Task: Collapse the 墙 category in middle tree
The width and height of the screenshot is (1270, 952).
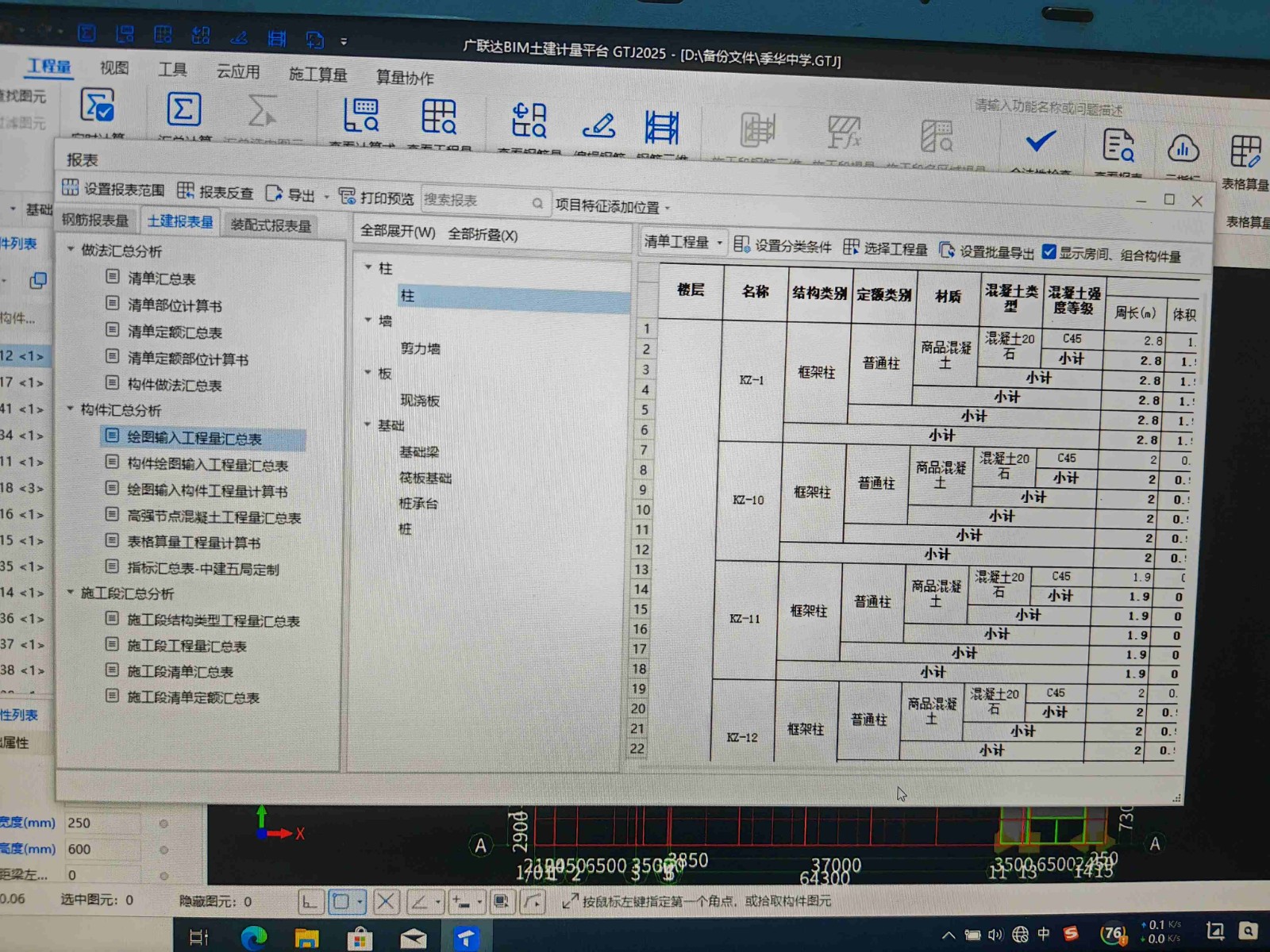Action: pos(368,320)
